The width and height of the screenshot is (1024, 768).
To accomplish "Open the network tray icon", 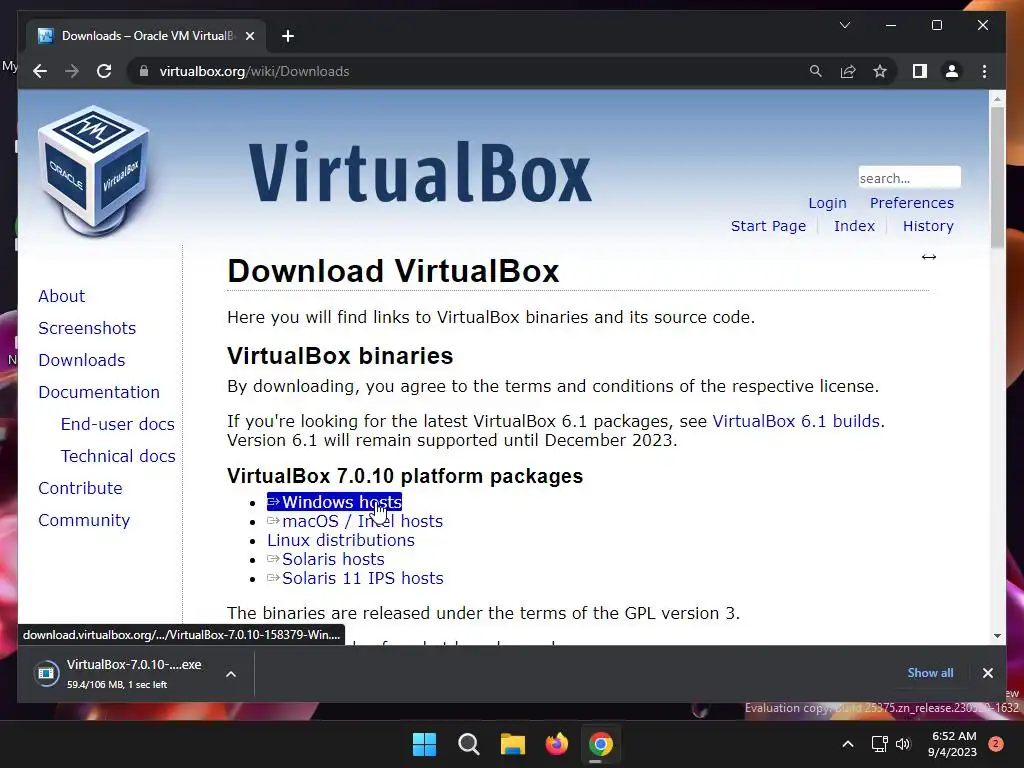I will click(x=879, y=744).
